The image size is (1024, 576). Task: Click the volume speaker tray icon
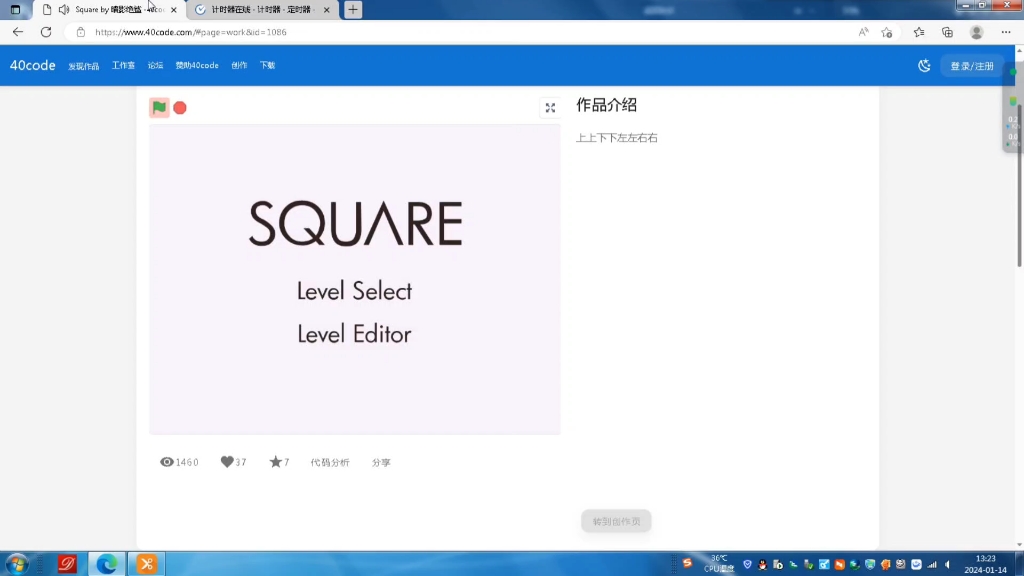[948, 564]
